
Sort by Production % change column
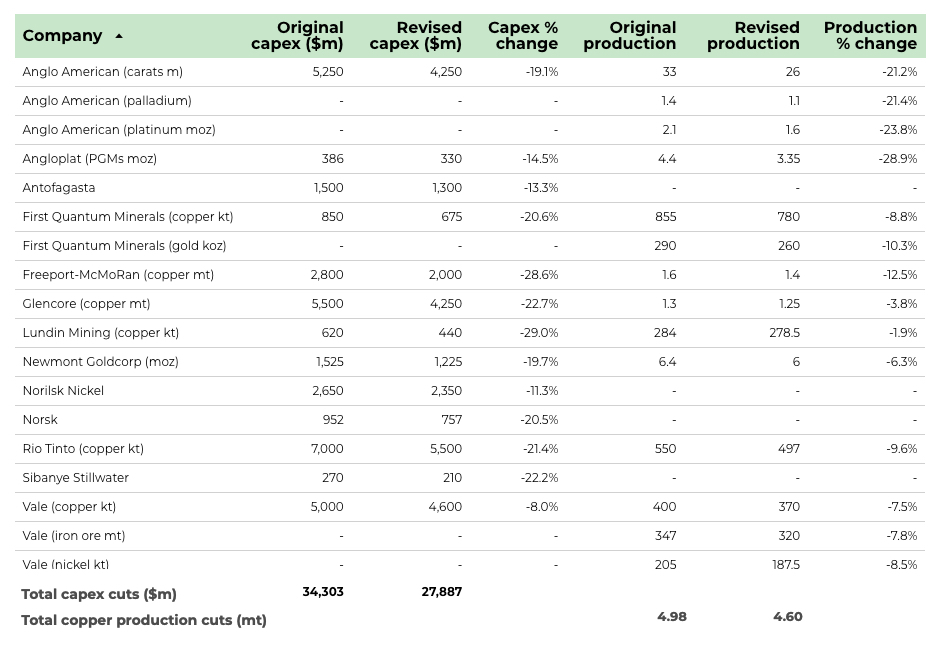[x=870, y=35]
